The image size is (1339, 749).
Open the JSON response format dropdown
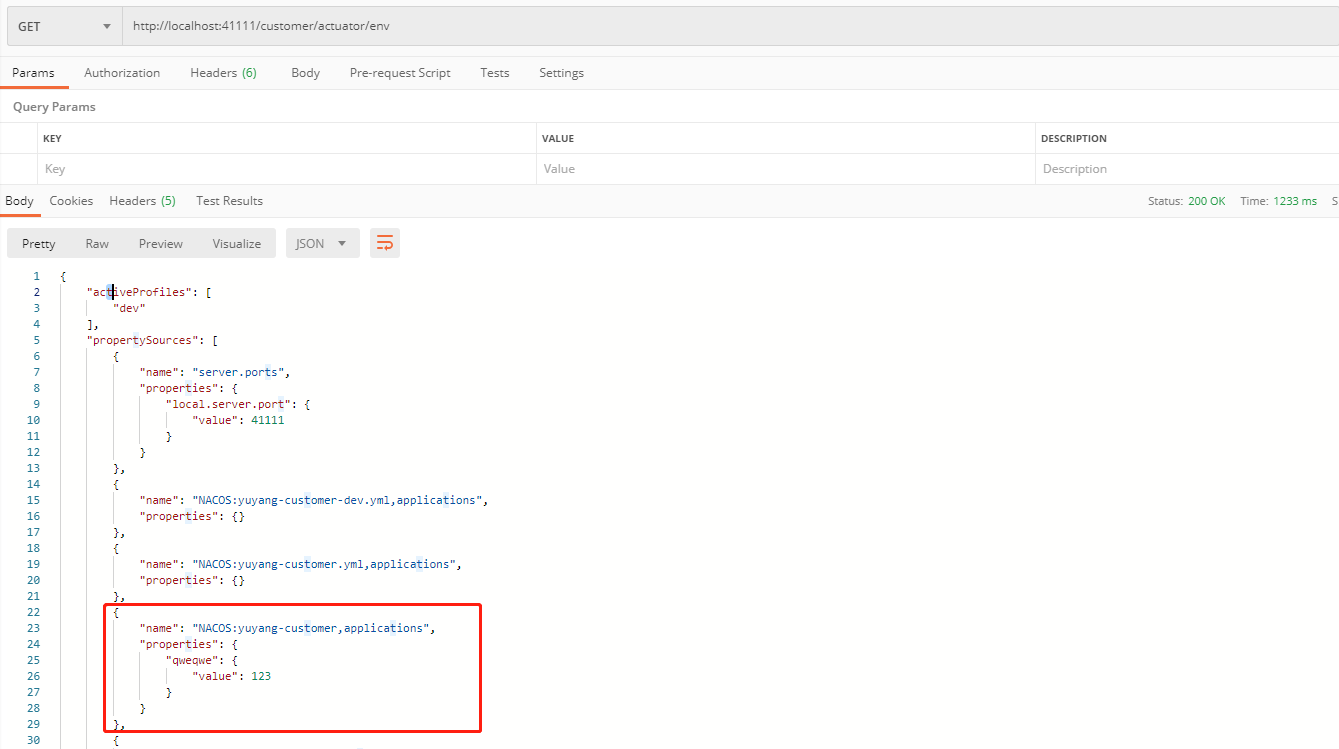tap(322, 242)
